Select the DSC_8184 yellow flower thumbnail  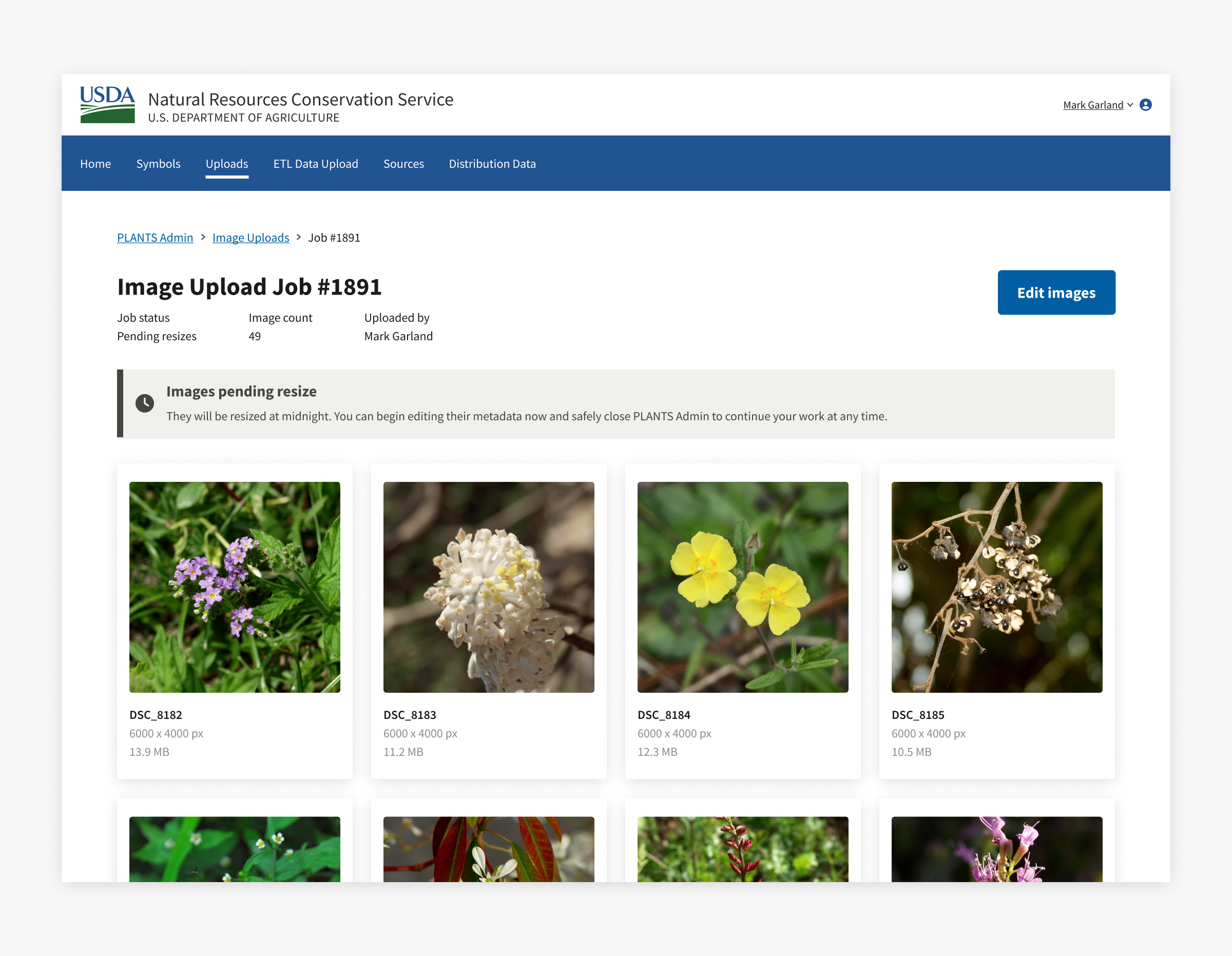(x=742, y=587)
